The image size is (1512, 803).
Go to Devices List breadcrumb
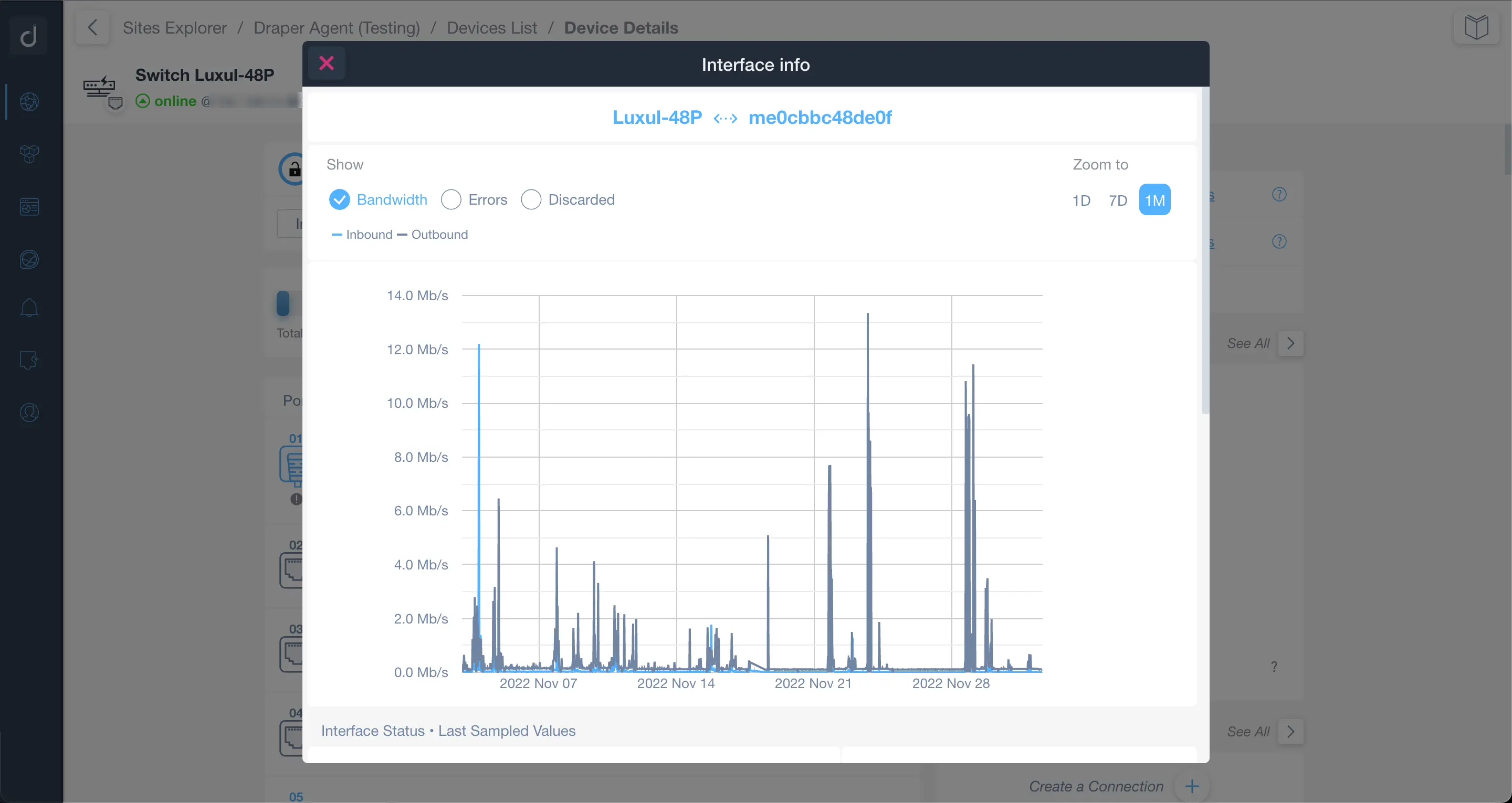(491, 28)
